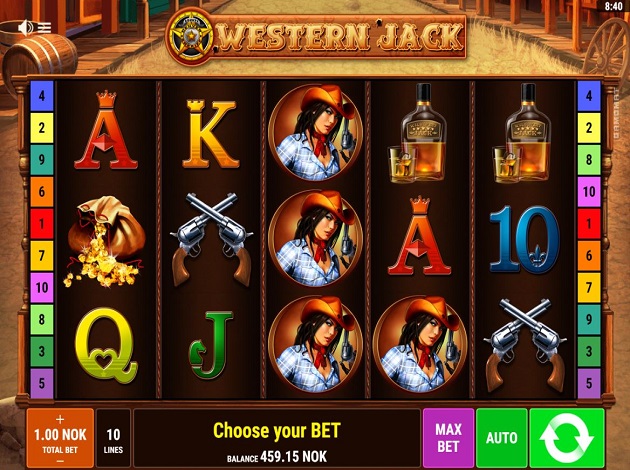Click the balance 459.15 NOK display
630x470 pixels.
point(277,457)
